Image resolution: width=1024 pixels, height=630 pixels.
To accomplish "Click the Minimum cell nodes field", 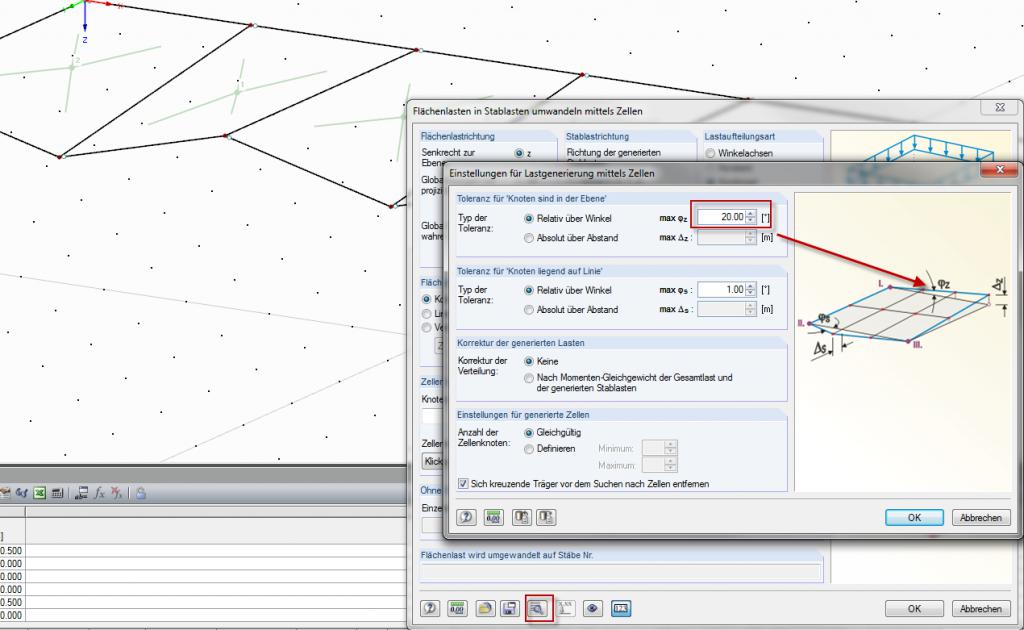I will coord(654,448).
